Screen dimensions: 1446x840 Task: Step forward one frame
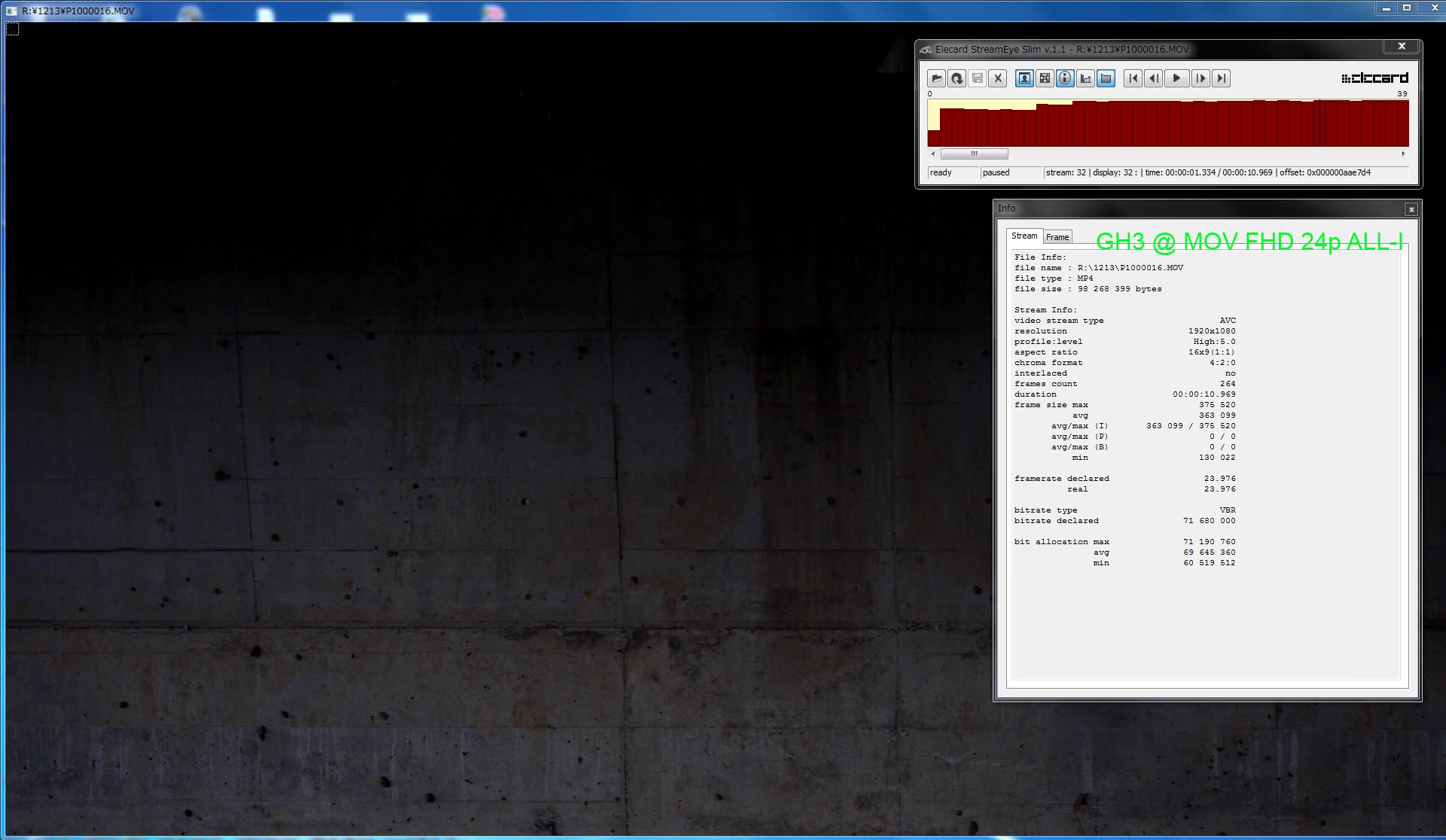pos(1200,78)
